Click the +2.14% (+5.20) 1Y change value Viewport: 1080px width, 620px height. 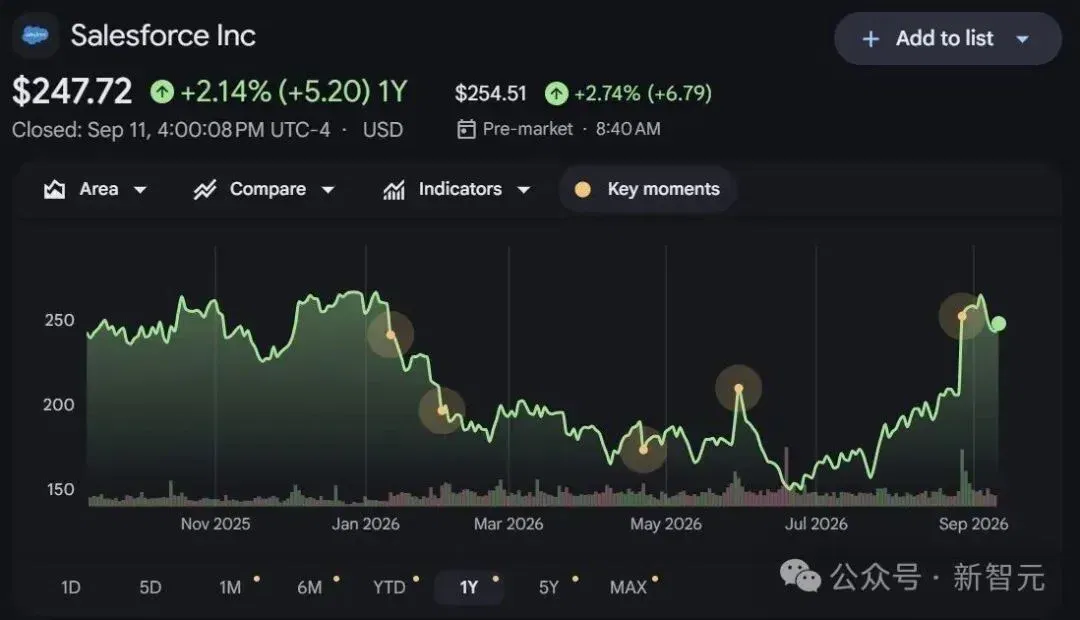tap(294, 91)
